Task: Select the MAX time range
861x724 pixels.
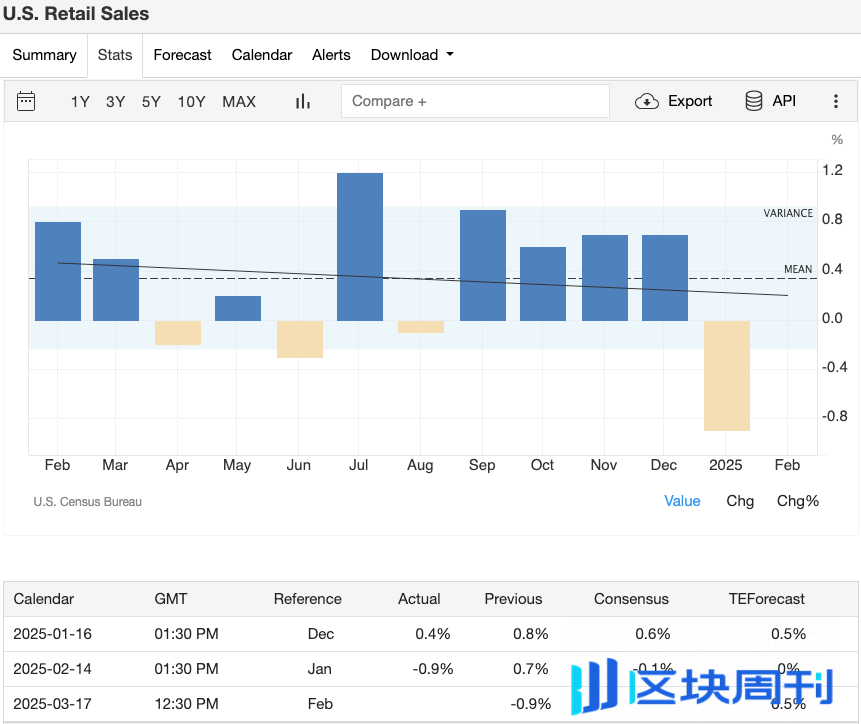Action: point(239,102)
